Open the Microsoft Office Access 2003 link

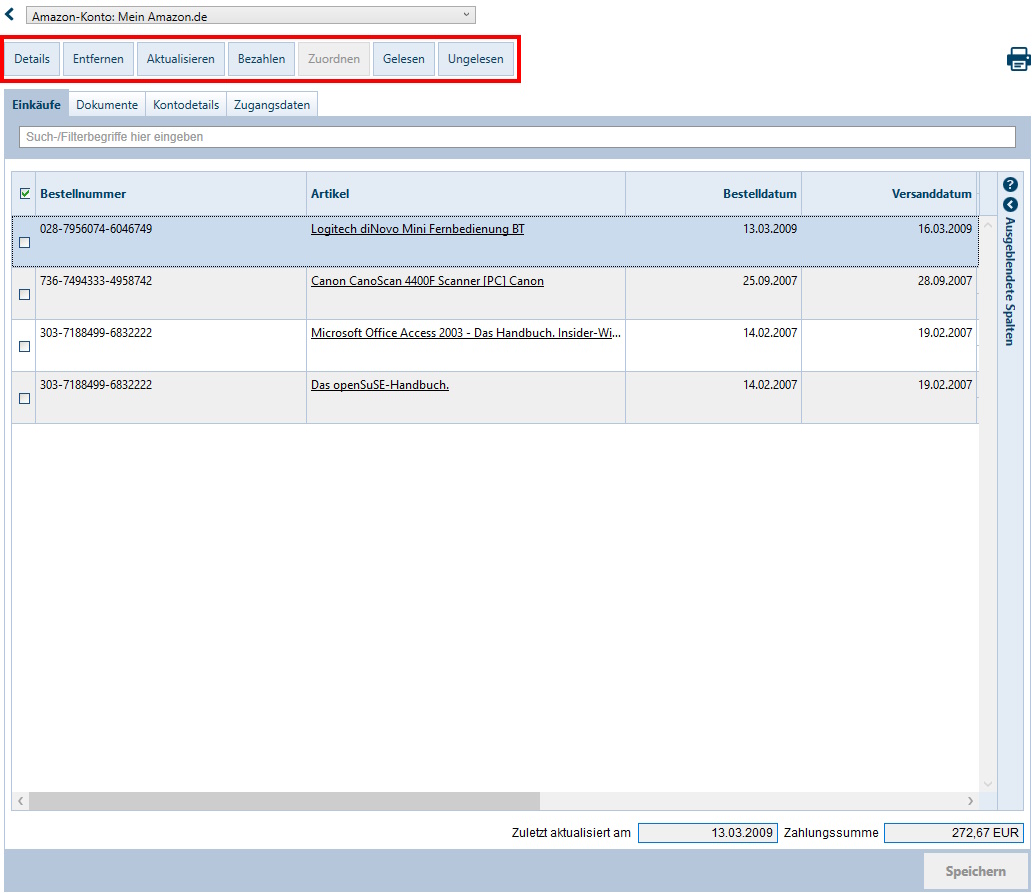(x=466, y=333)
